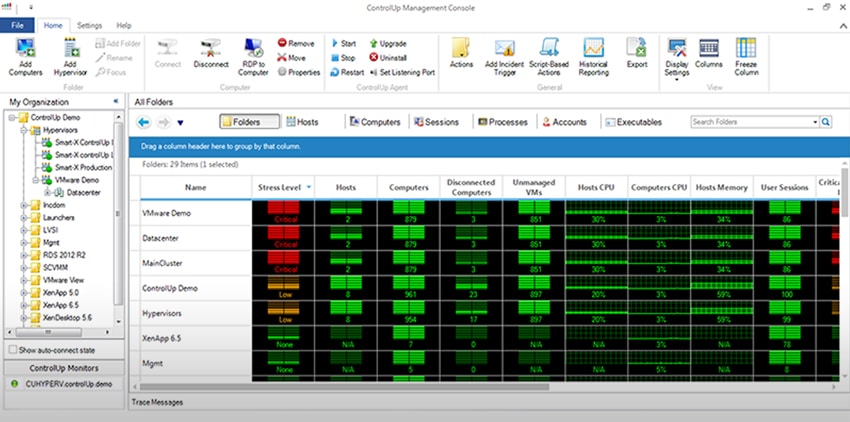Viewport: 850px width, 422px height.
Task: Sort by Disconnected Computers column header
Action: pyautogui.click(x=471, y=188)
